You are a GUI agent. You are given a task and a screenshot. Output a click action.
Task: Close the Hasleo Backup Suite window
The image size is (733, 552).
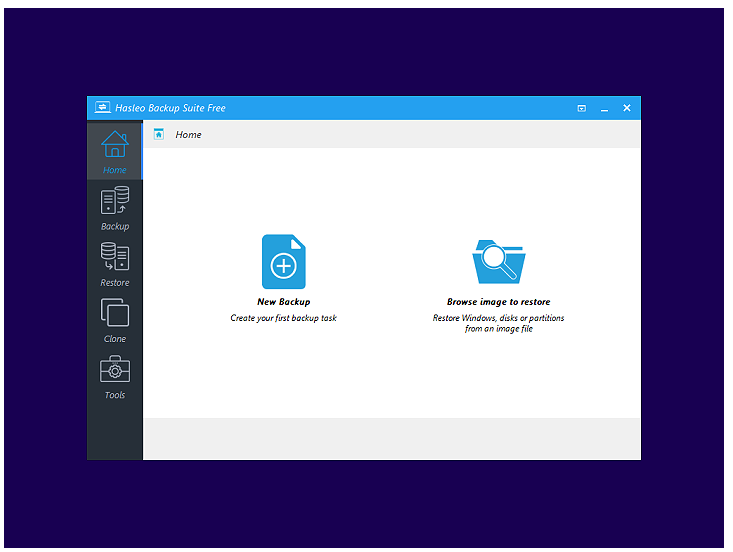627,108
